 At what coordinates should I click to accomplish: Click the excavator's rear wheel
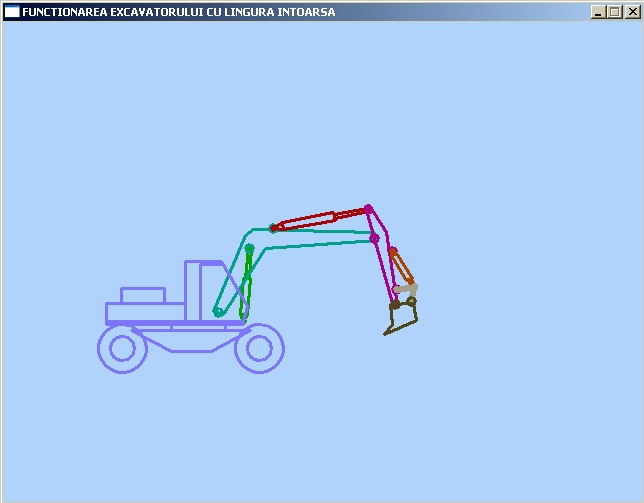(x=122, y=348)
